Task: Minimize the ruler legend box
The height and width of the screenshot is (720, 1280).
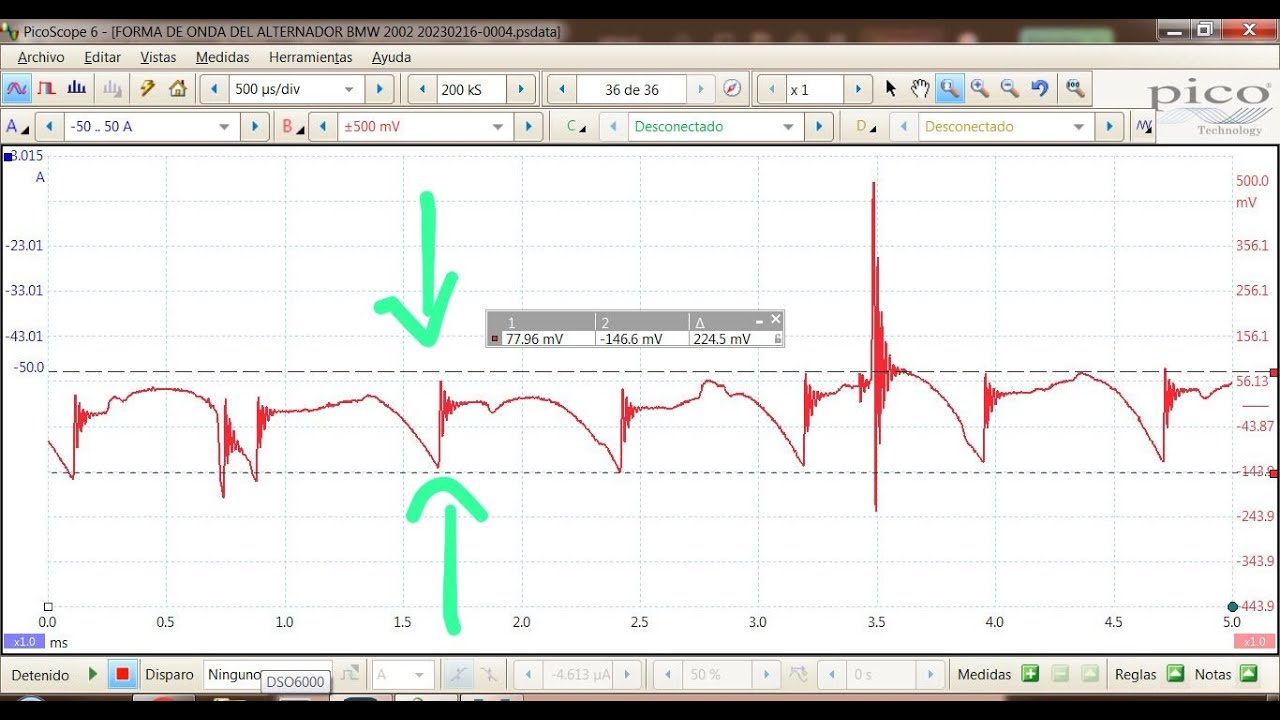Action: coord(759,322)
